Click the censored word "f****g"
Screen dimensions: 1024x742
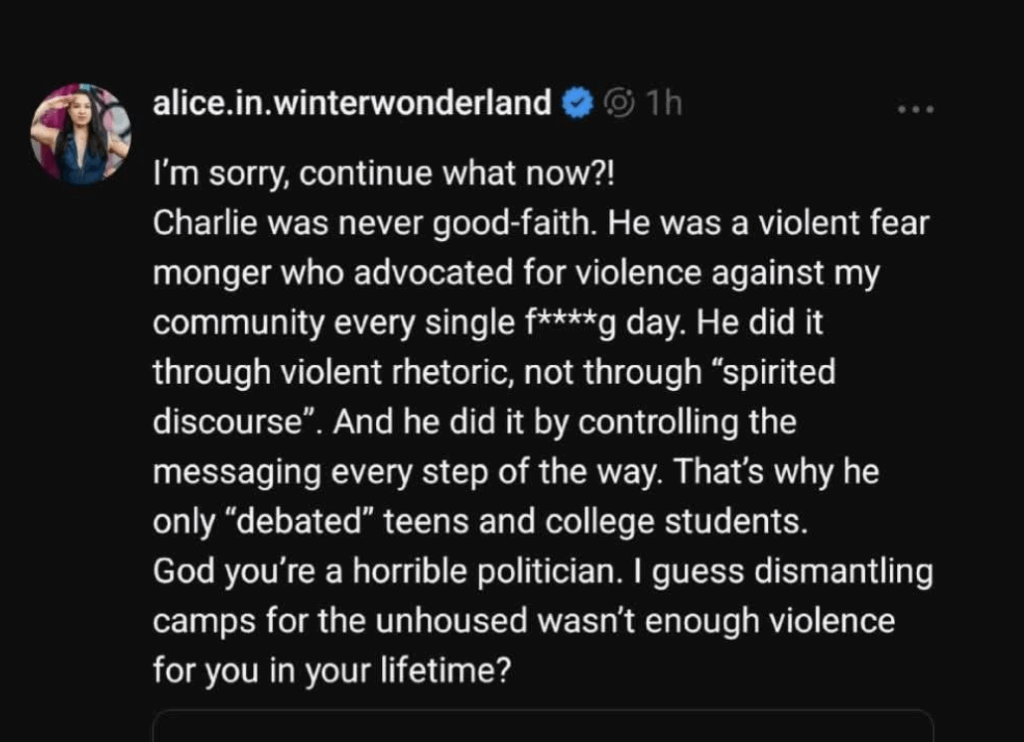click(x=592, y=323)
